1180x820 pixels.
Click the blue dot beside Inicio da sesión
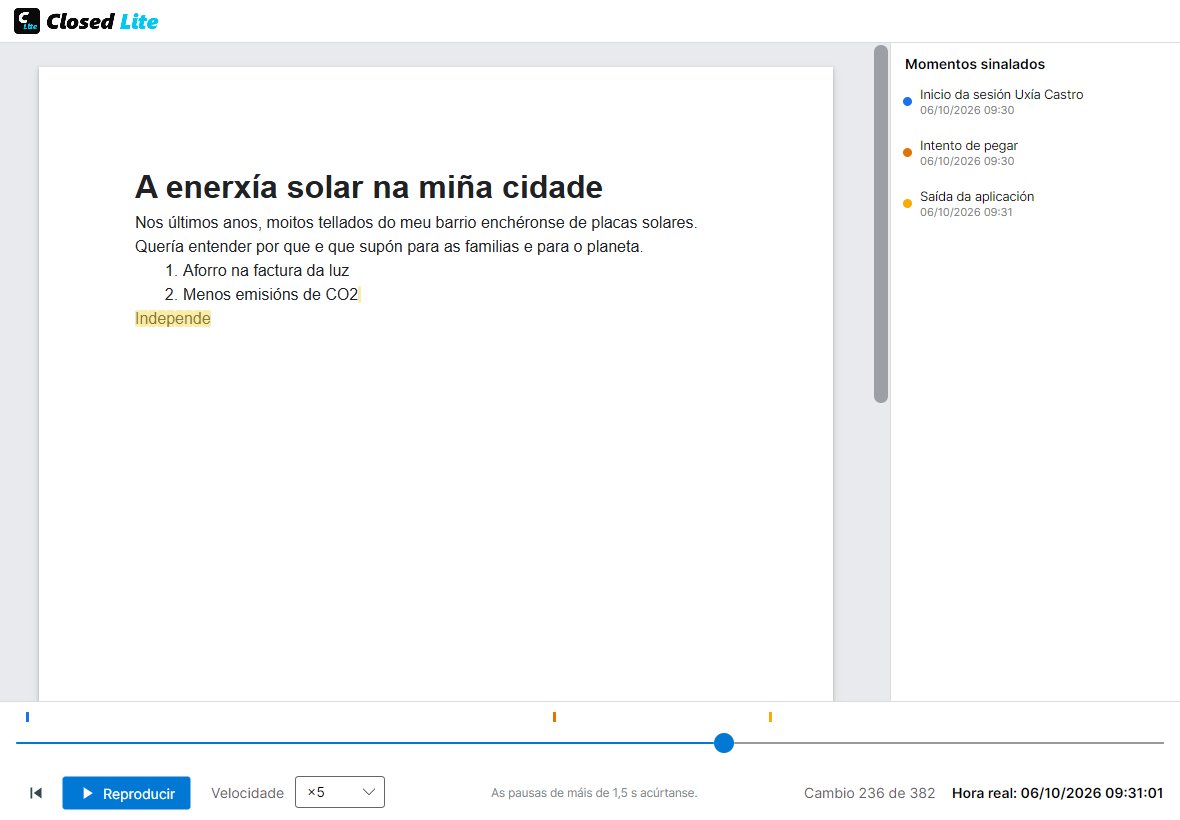coord(908,102)
